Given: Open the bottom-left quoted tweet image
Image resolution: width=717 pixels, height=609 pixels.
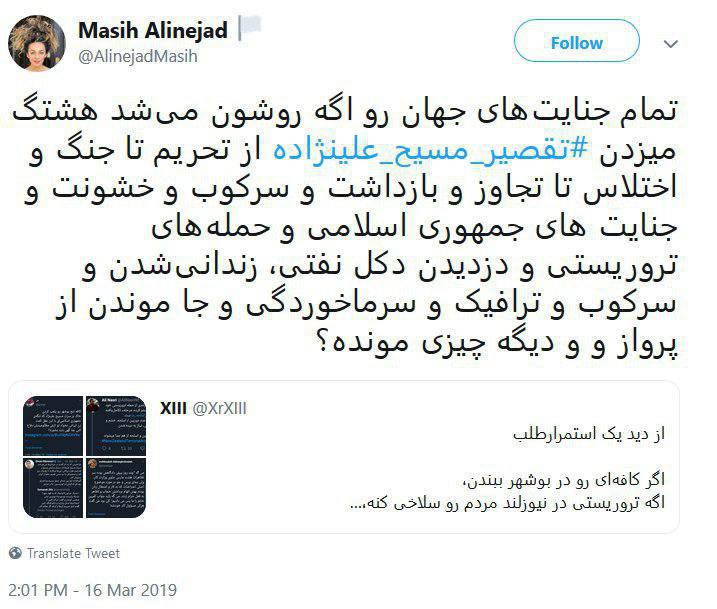Looking at the screenshot, I should point(53,488).
